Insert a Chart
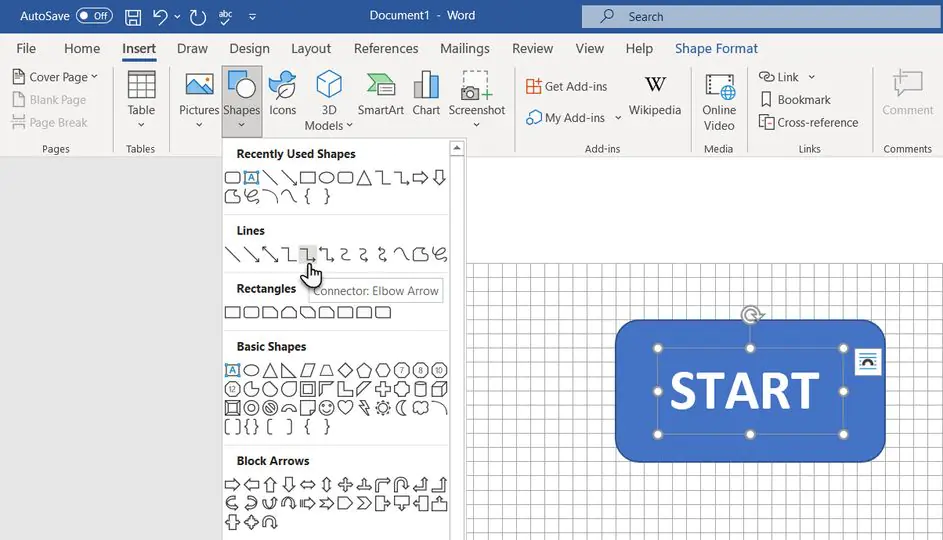Image resolution: width=943 pixels, height=540 pixels. pos(426,94)
